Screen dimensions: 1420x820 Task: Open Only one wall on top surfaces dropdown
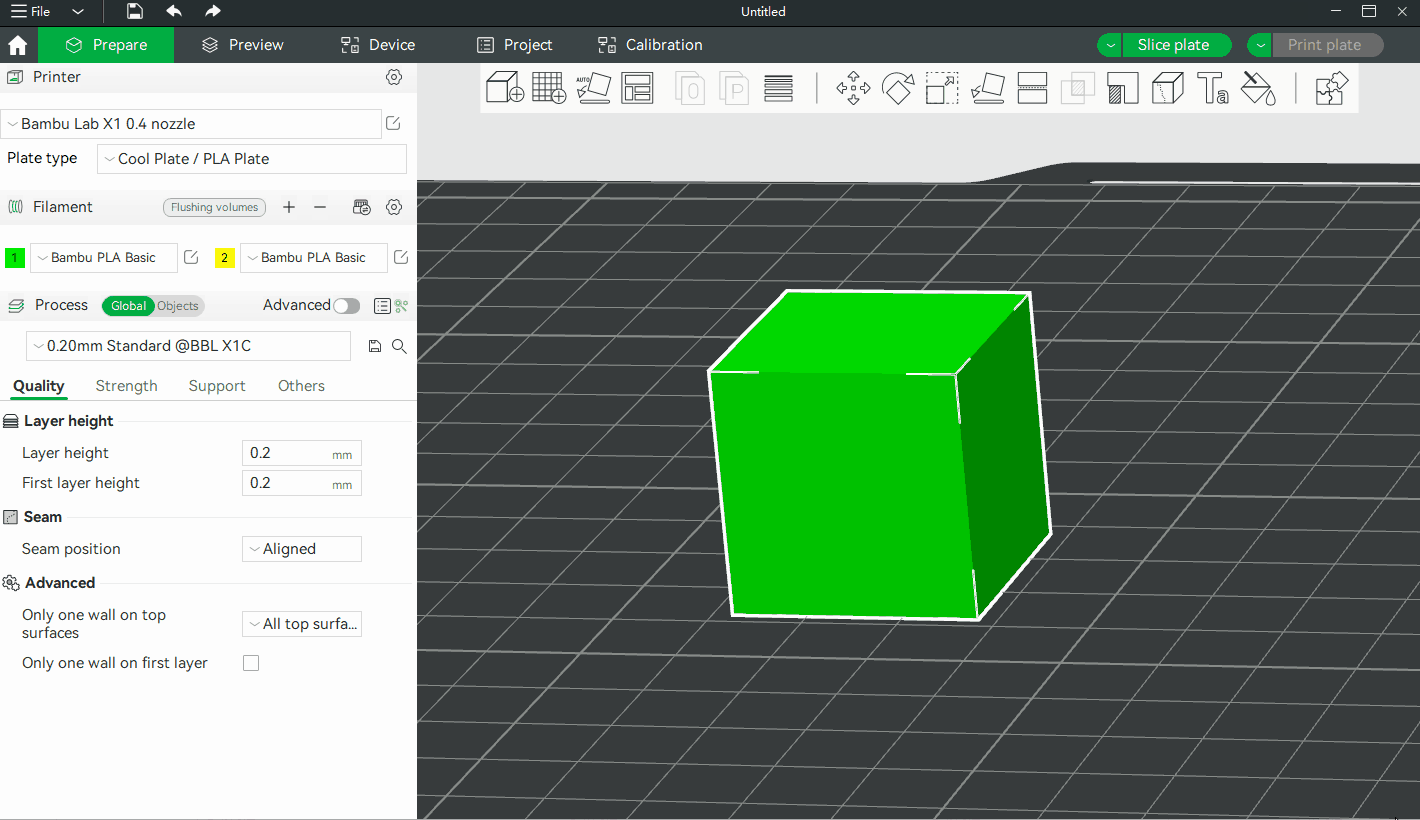(302, 624)
